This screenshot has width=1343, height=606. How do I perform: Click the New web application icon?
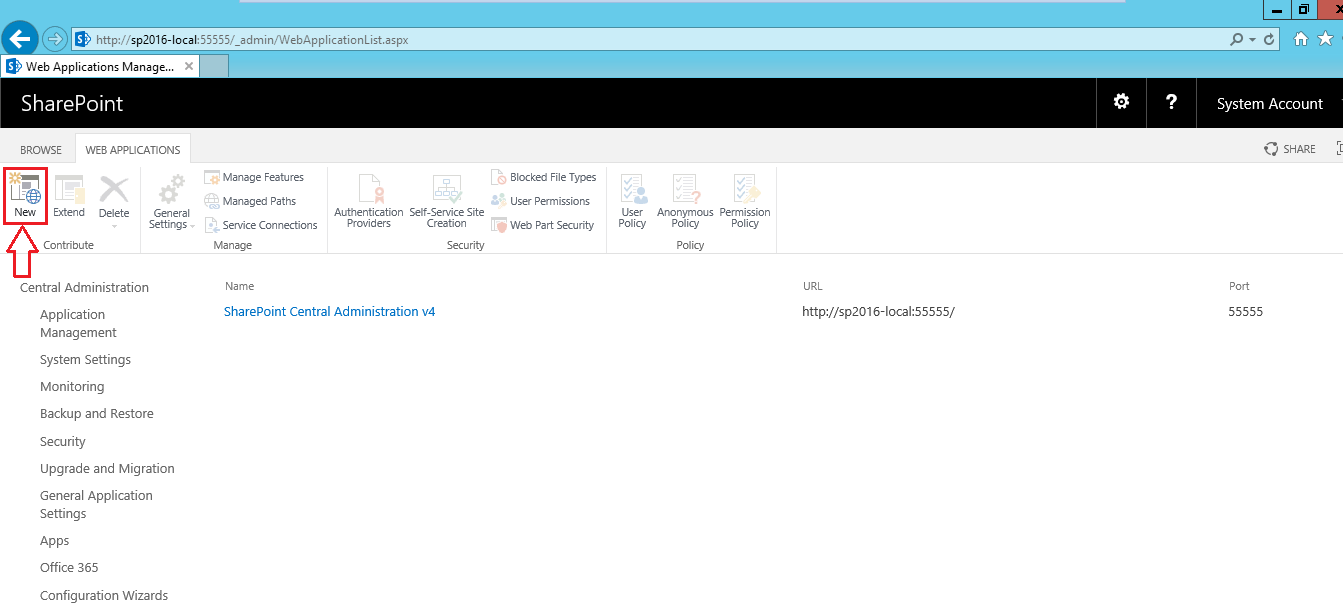coord(25,196)
